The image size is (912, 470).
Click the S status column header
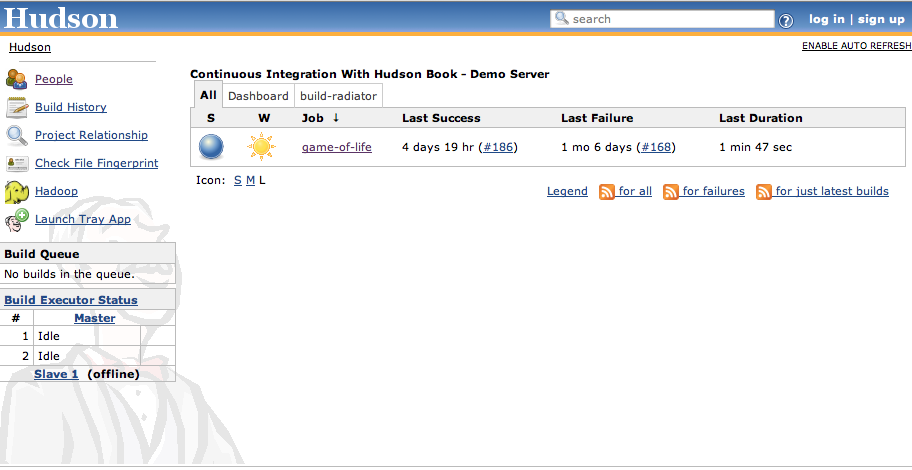pos(211,118)
